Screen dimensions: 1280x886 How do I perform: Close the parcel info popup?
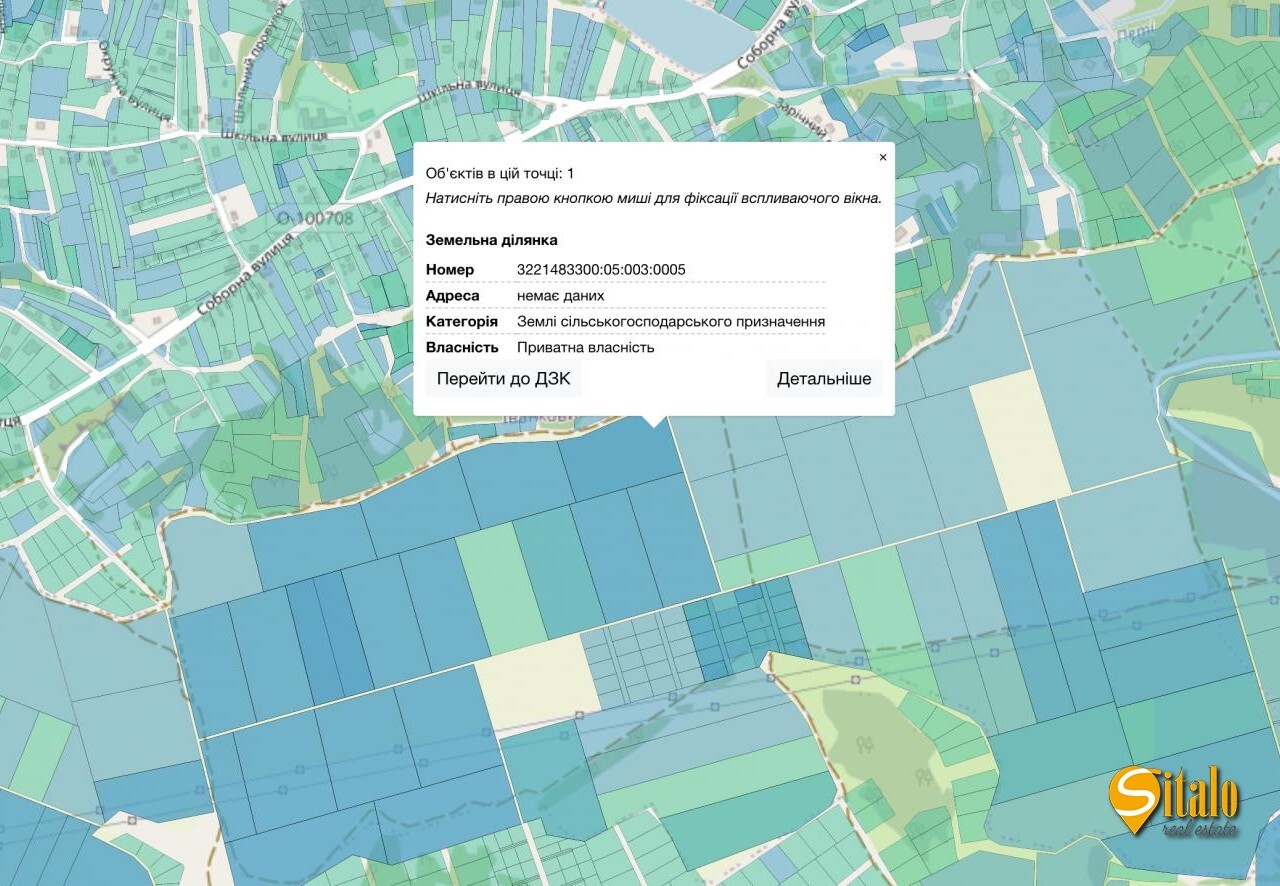point(882,158)
